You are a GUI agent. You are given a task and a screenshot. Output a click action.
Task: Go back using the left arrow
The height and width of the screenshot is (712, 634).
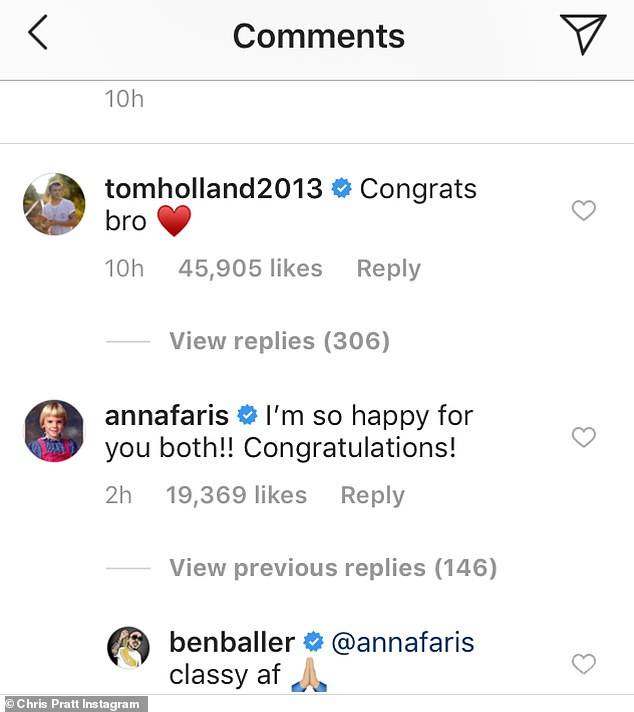tap(38, 34)
